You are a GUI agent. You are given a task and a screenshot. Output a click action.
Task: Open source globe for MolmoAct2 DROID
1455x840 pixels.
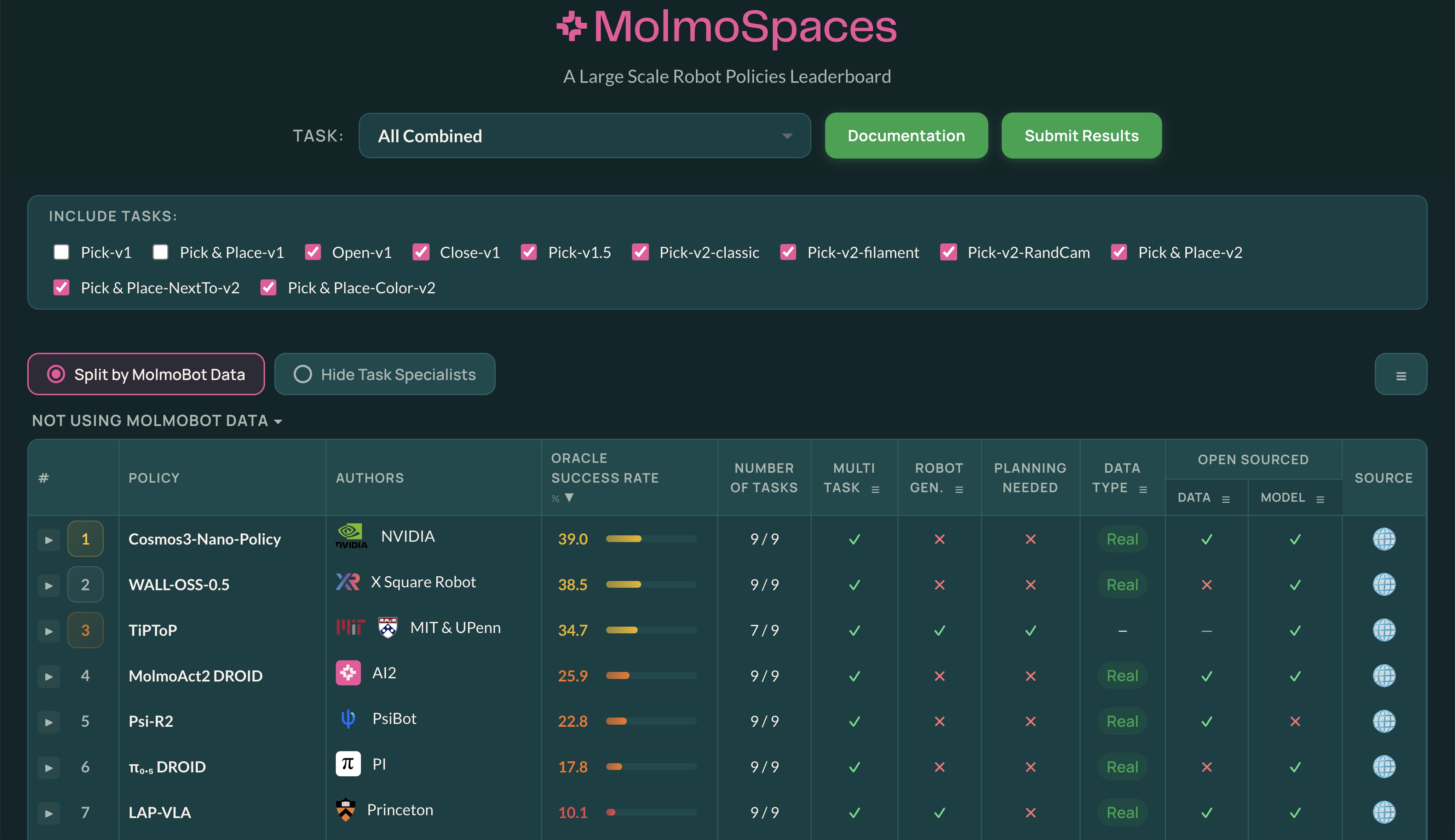tap(1384, 675)
